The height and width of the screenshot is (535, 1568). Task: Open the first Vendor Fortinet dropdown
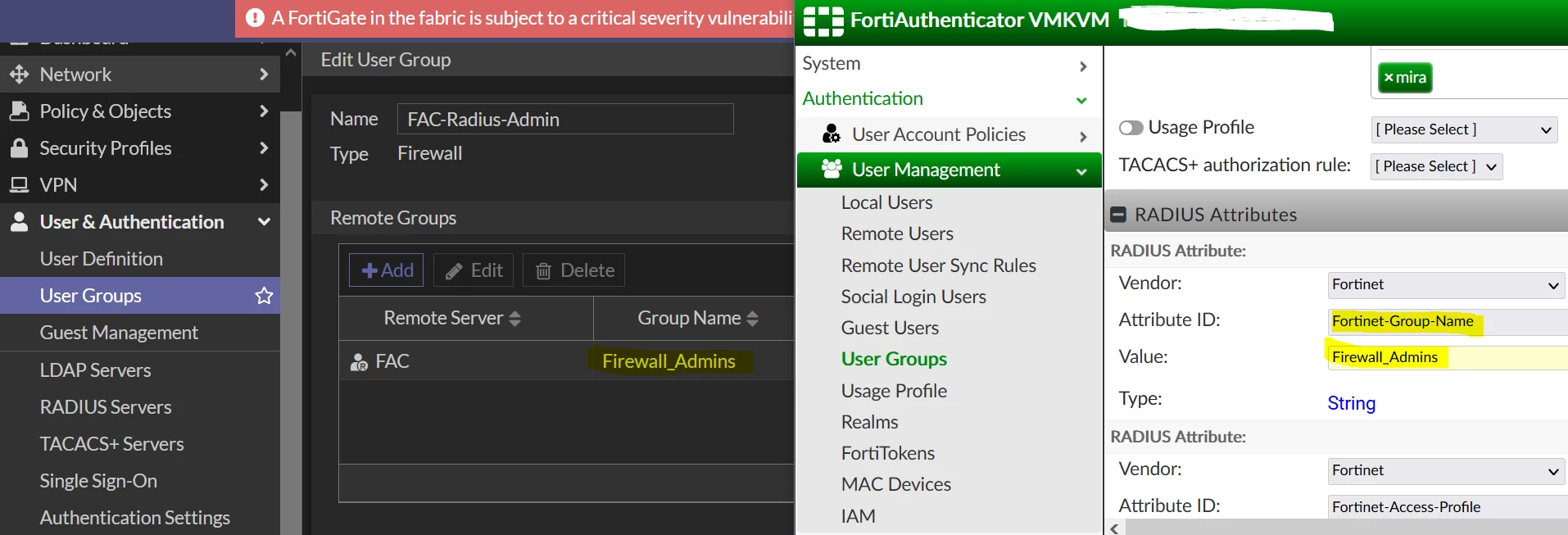(1446, 285)
